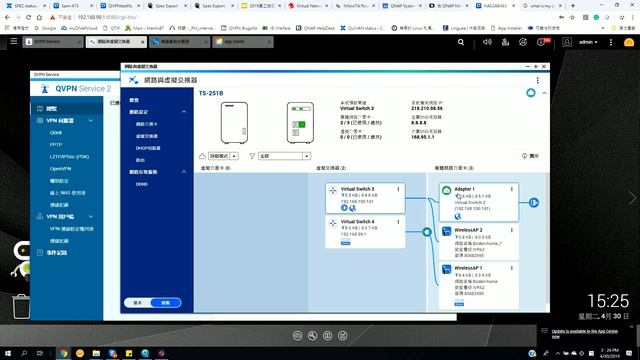Open File Explorer in the Windows taskbar
Screen dimensions: 640x360
[x=96, y=353]
